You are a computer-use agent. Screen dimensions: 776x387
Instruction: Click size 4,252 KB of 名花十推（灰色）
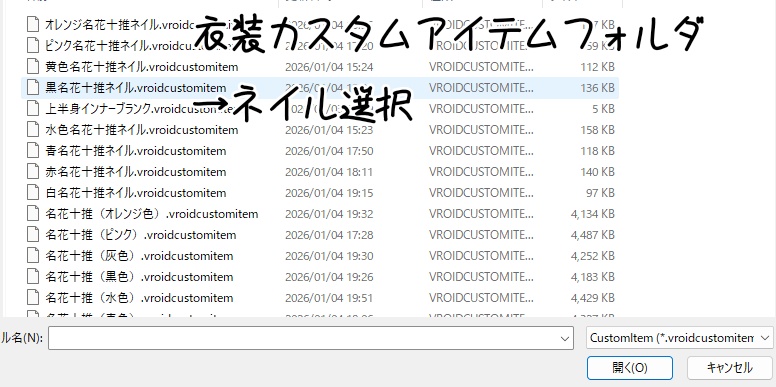click(593, 256)
